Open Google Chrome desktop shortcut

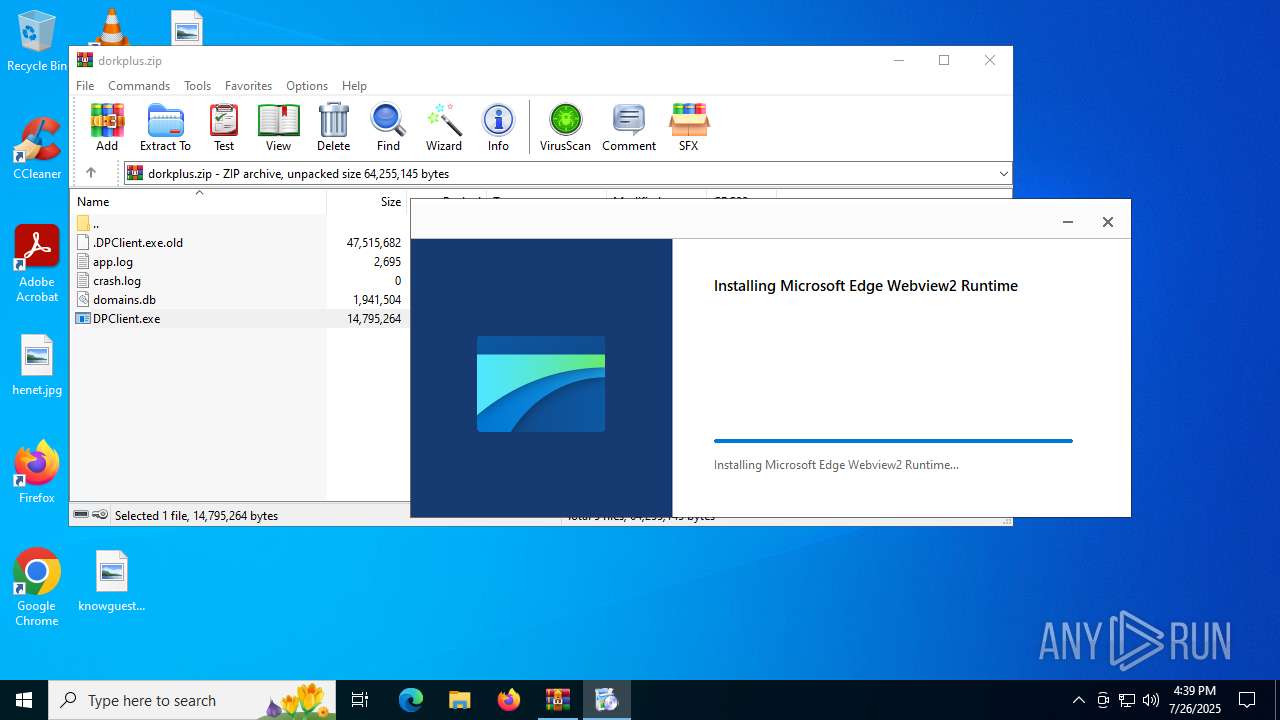(37, 587)
